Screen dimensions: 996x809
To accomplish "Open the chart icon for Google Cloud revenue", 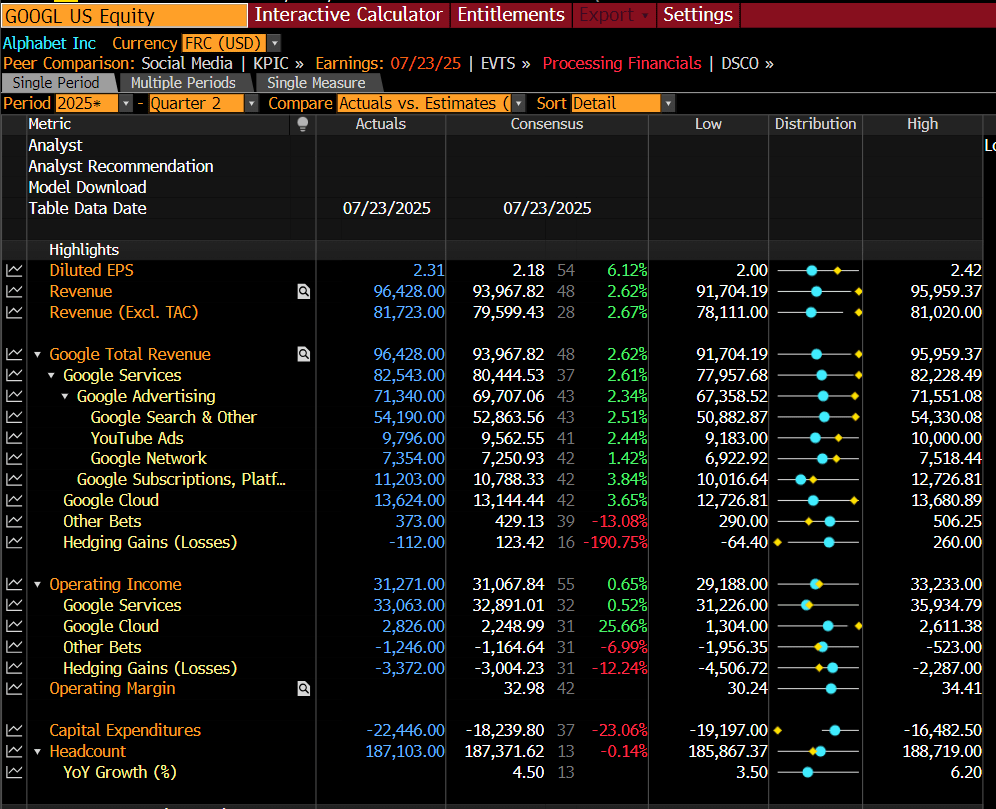I will [x=14, y=500].
